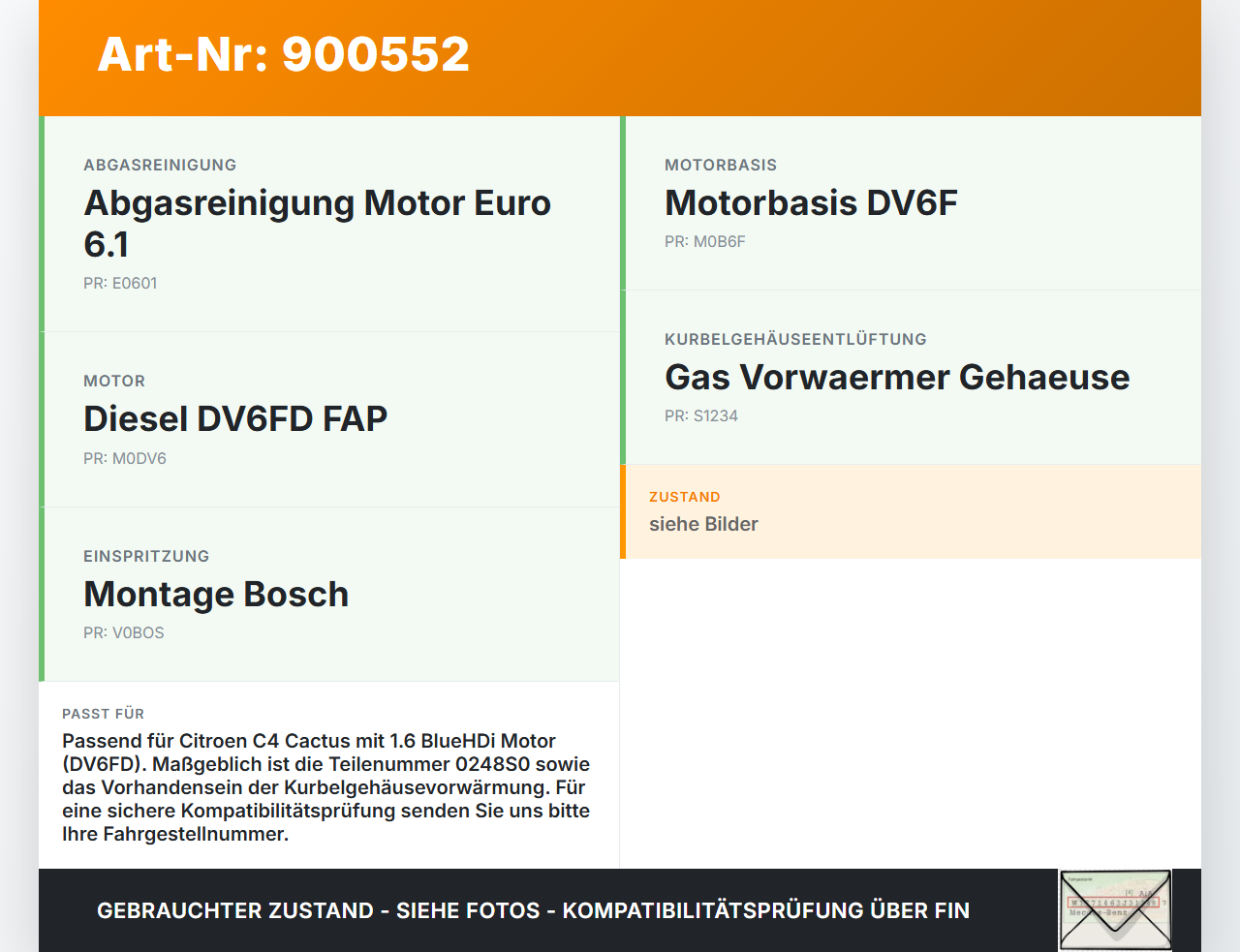The height and width of the screenshot is (952, 1240).
Task: Click the MOTOR section label
Action: pos(114,381)
